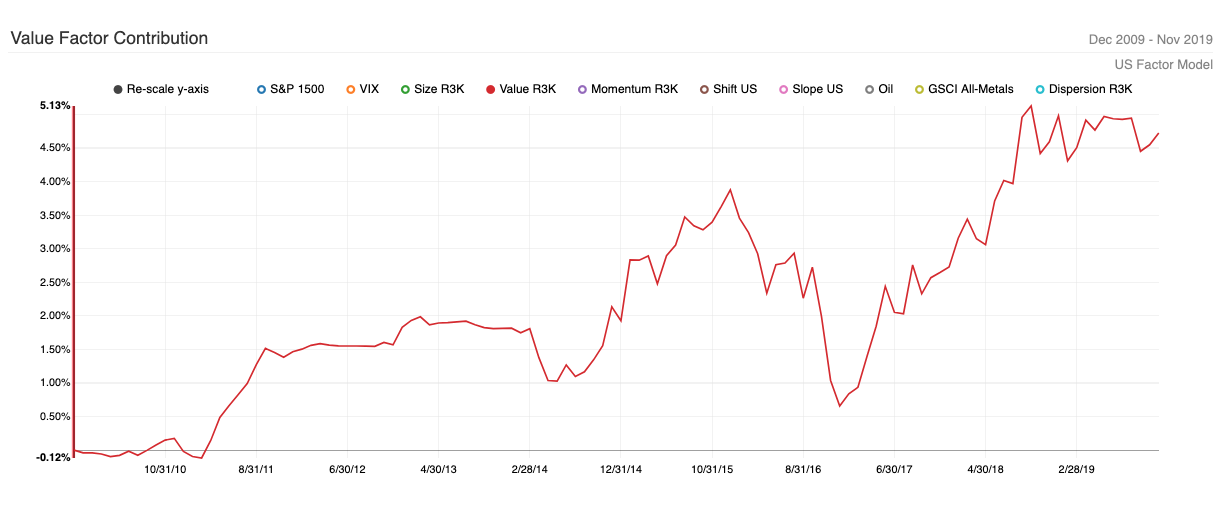Click the cyan Dispersion R3K circle marker
This screenshot has height=523, width=1221.
coord(1040,89)
